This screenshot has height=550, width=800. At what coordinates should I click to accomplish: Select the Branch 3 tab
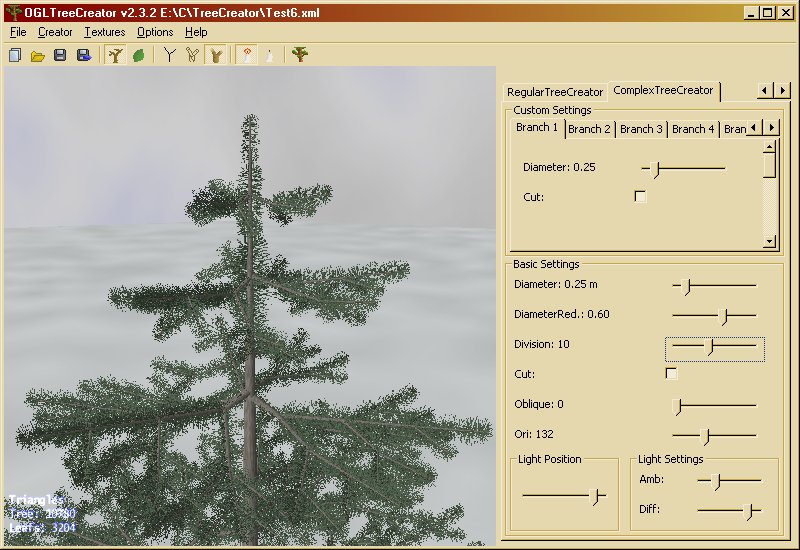[641, 129]
